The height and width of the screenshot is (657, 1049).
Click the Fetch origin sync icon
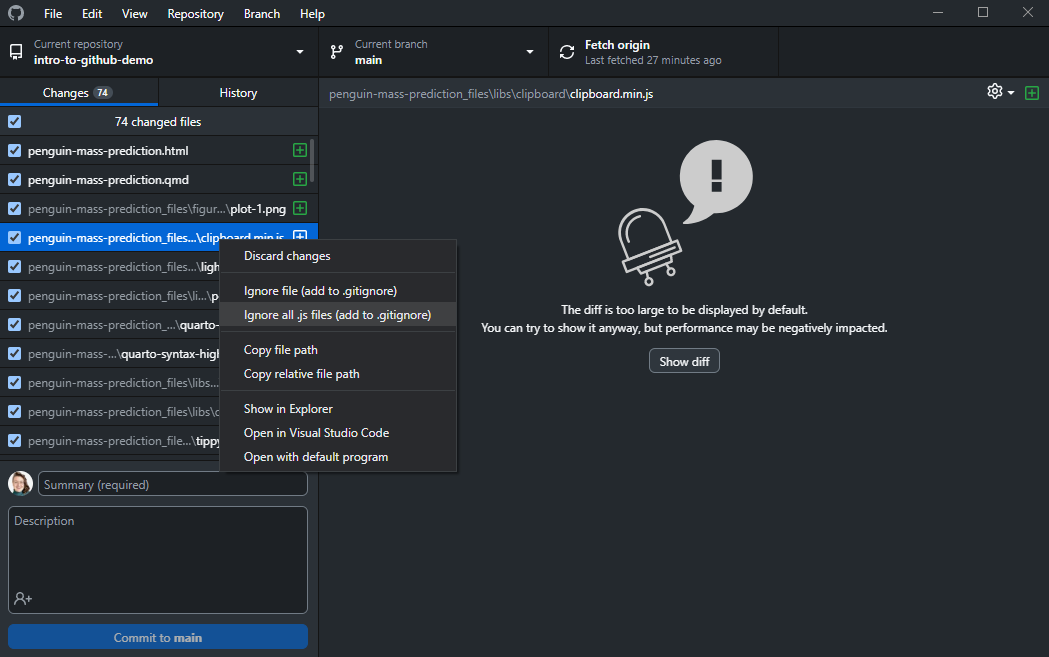(567, 52)
